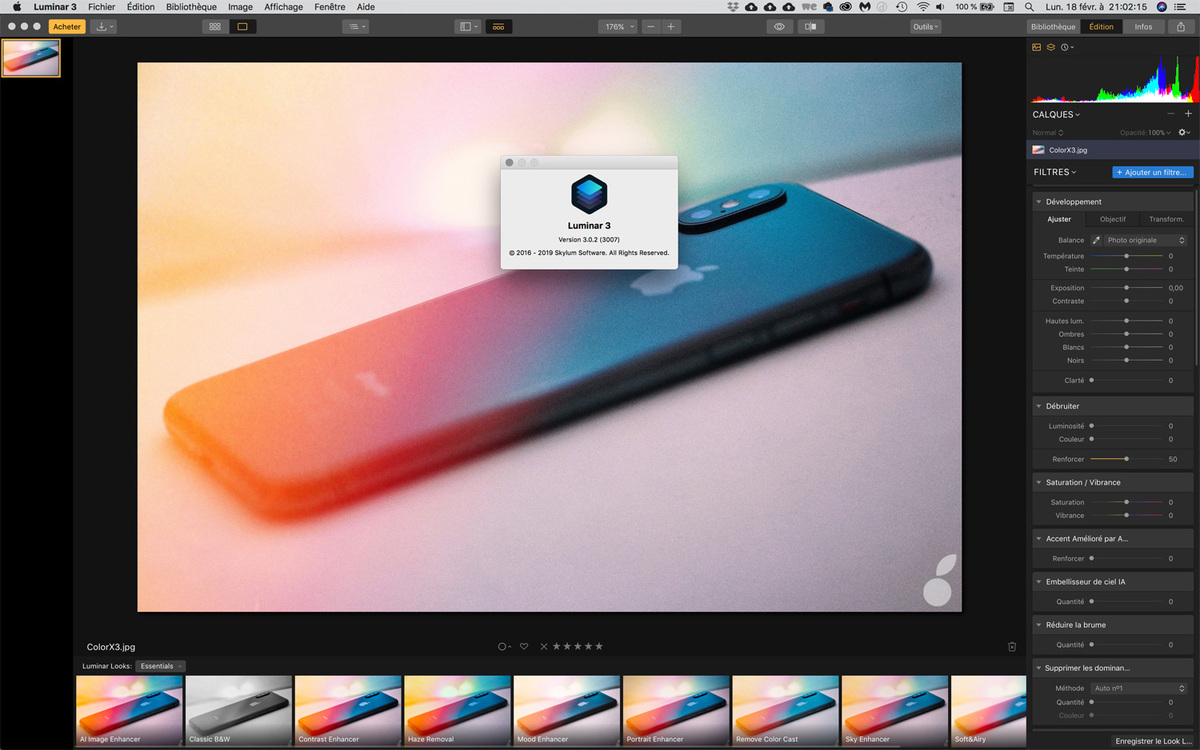
Task: Open Wi-Fi status in menu bar
Action: [922, 7]
